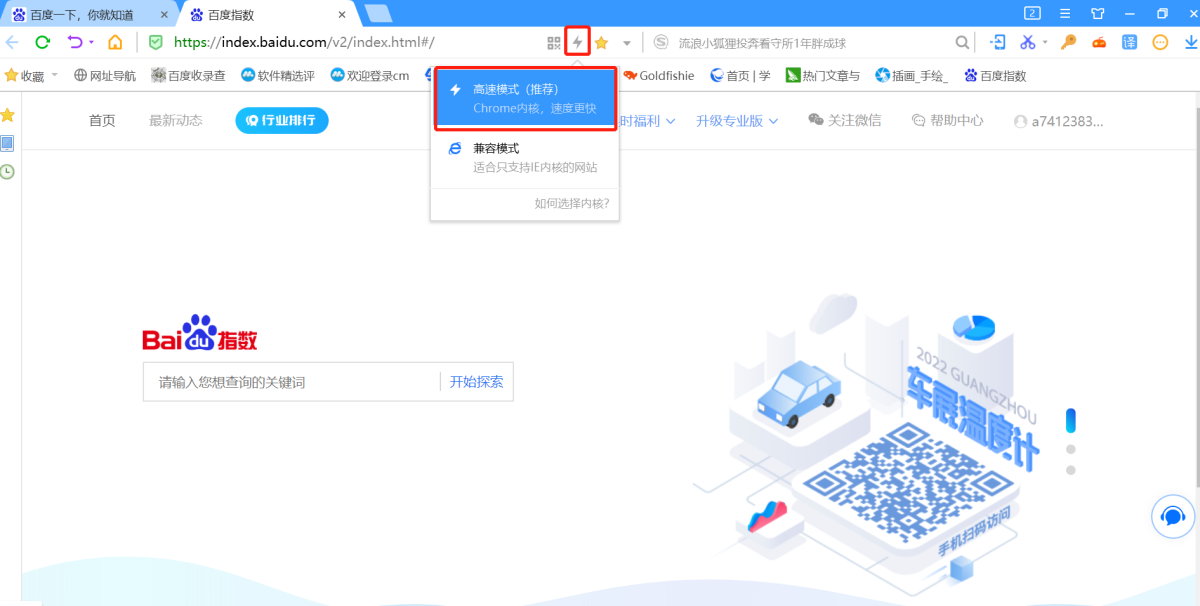Open the downloads arrow icon
This screenshot has width=1200, height=606.
[1190, 42]
